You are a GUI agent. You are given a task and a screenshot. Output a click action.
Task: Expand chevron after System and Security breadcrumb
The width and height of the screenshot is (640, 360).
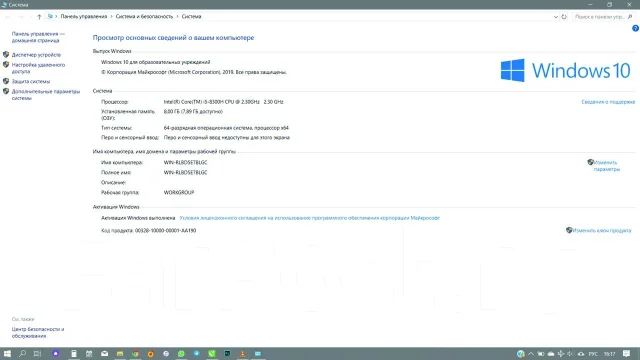click(178, 17)
